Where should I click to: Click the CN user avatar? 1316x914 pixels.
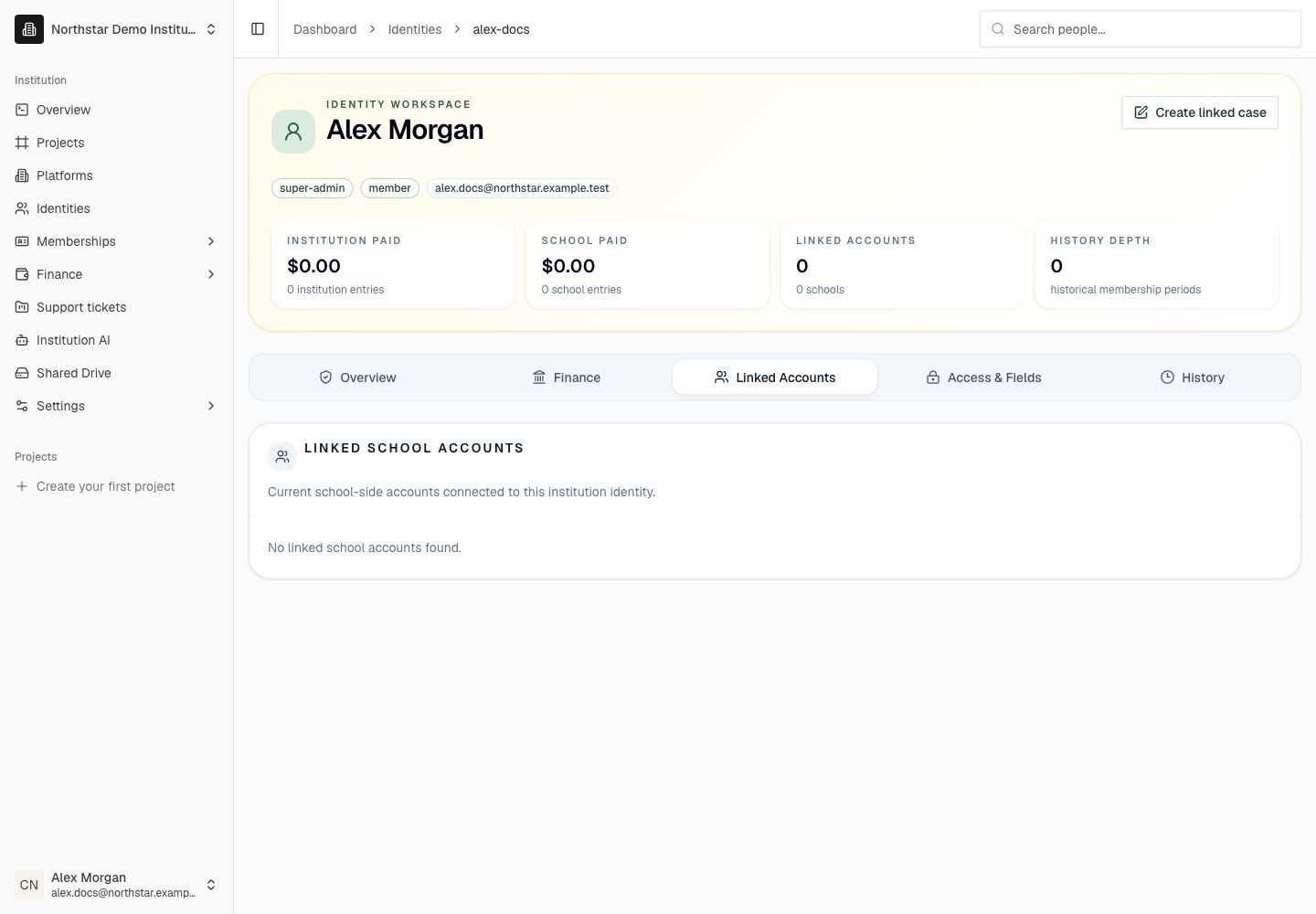tap(29, 885)
